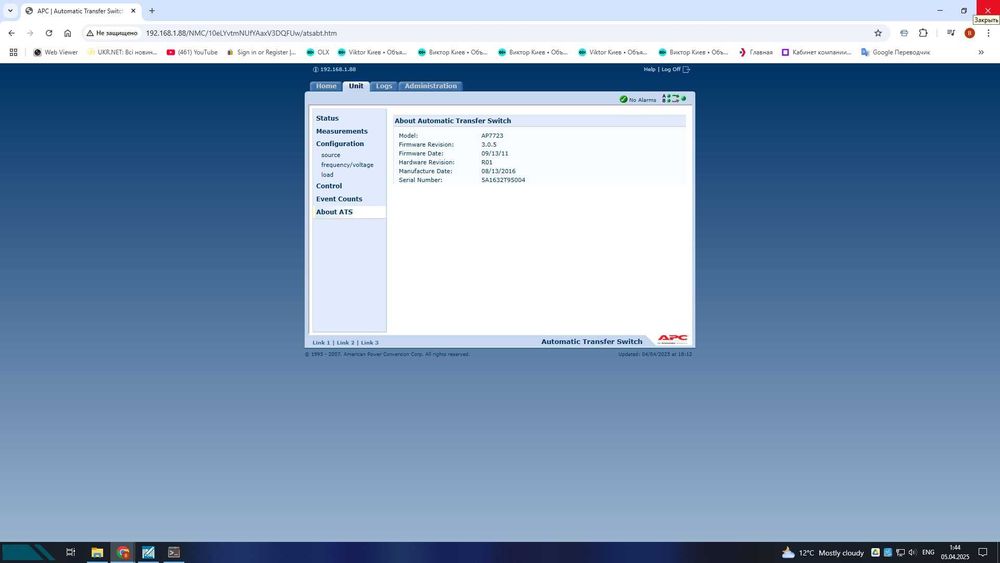The image size is (1000, 563).
Task: Click the not secure site info badge
Action: click(112, 33)
